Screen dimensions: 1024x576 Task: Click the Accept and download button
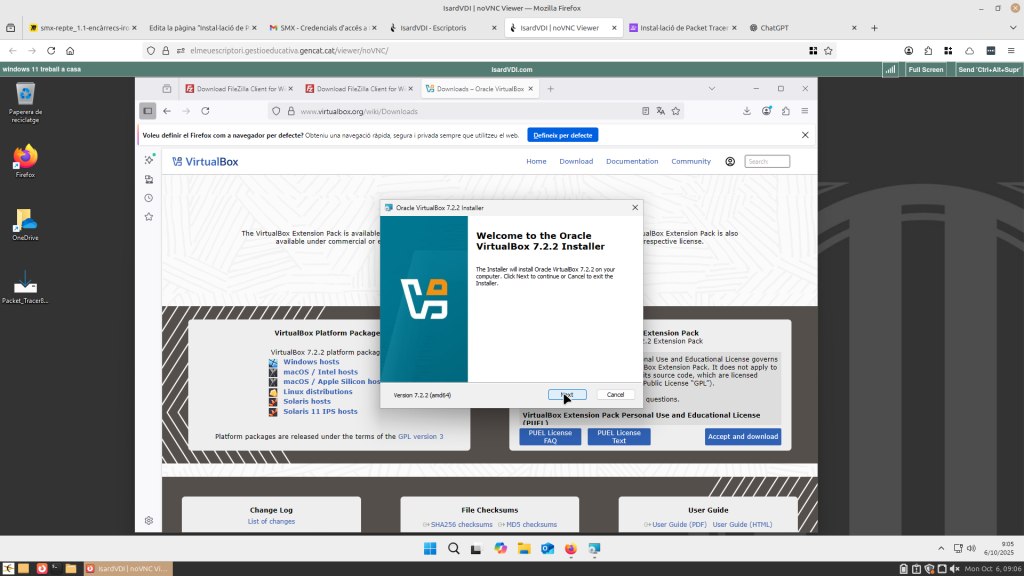point(743,436)
